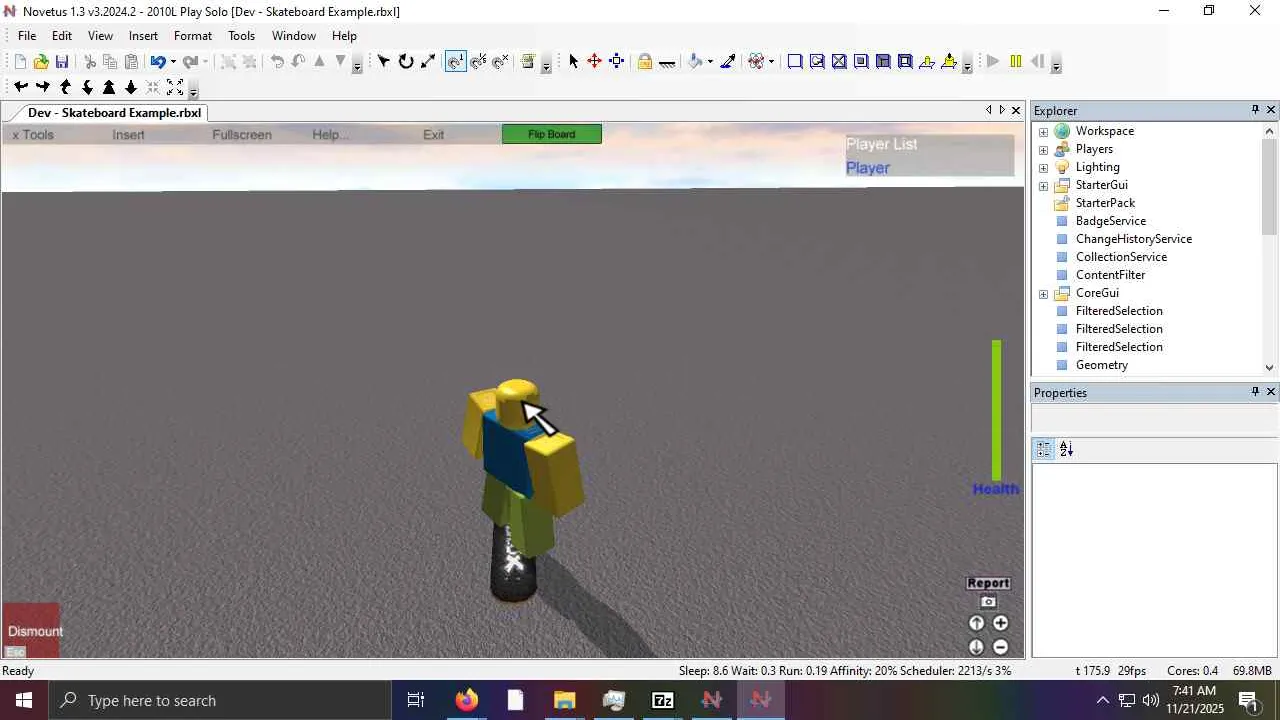Select the diagonal Resize tool
The height and width of the screenshot is (720, 1280).
[428, 62]
